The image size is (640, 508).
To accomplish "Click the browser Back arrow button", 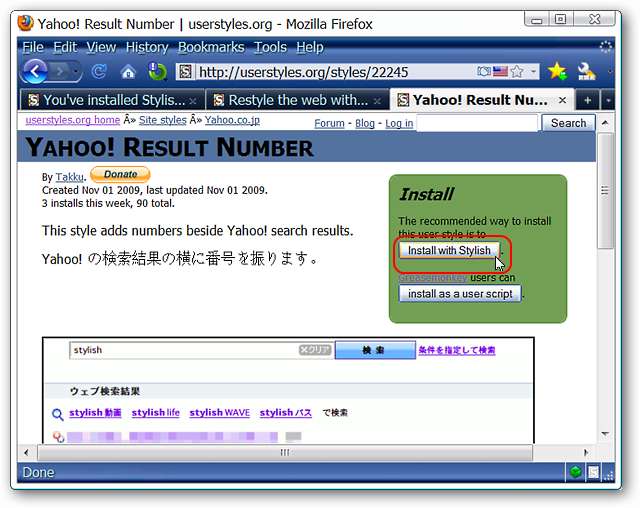I will (34, 72).
